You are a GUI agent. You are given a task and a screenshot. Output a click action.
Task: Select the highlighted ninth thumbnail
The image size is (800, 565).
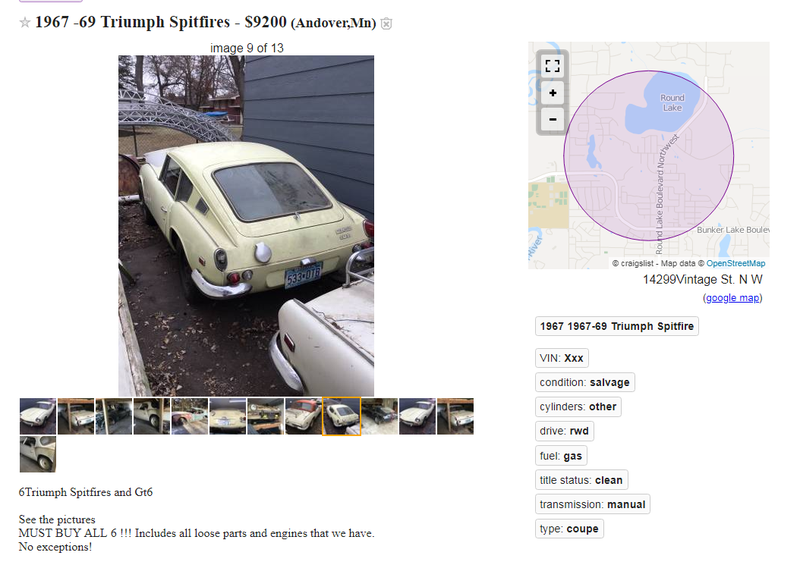coord(341,416)
